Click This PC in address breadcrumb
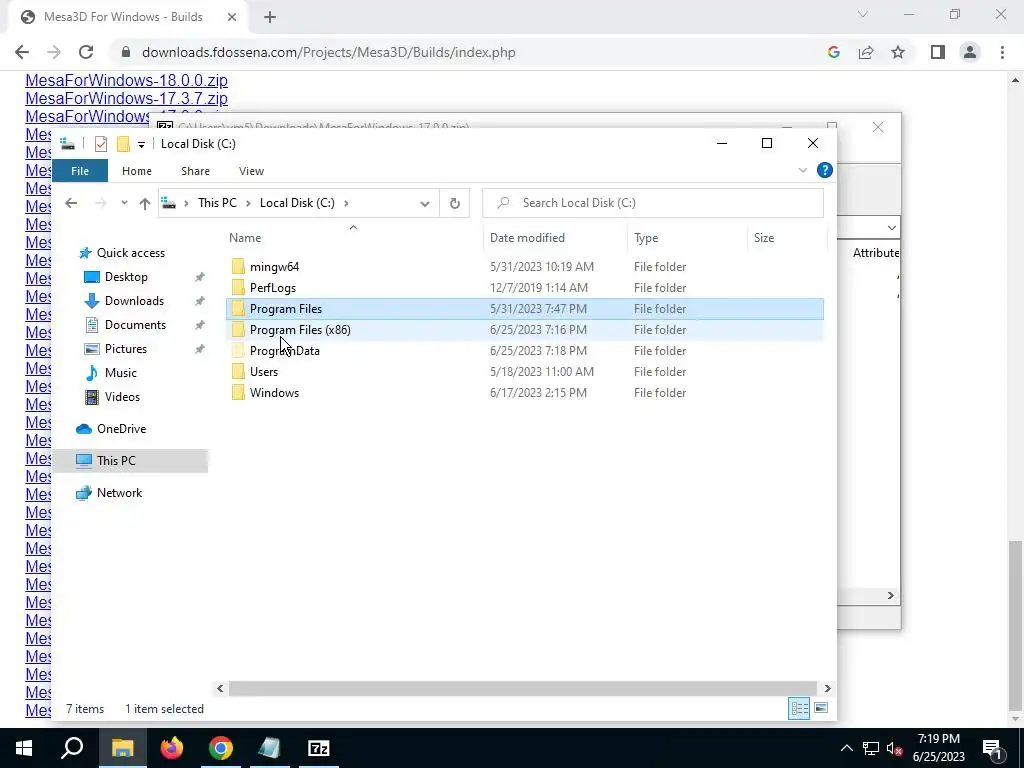Image resolution: width=1024 pixels, height=768 pixels. pyautogui.click(x=217, y=203)
